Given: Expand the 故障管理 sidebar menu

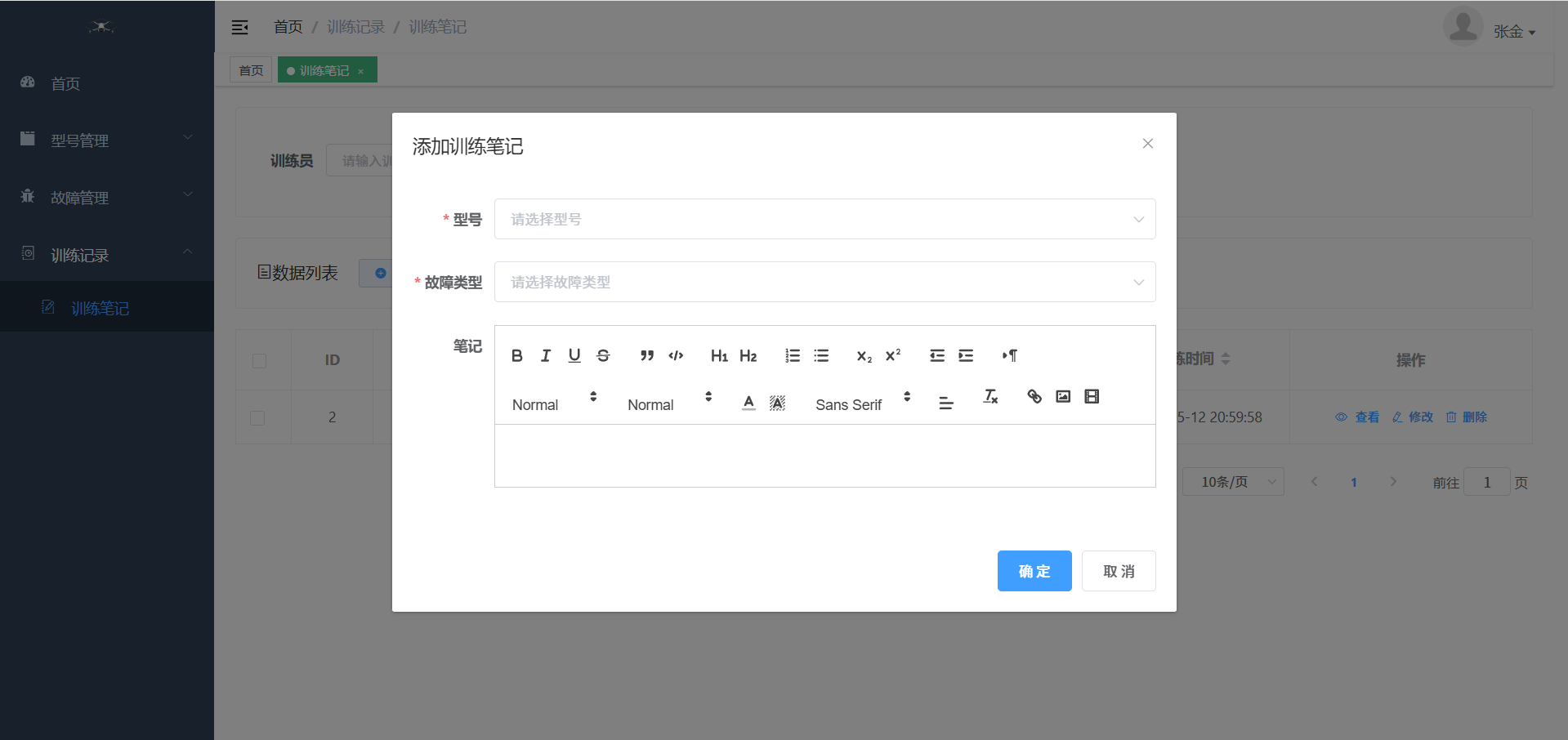Looking at the screenshot, I should tap(106, 198).
